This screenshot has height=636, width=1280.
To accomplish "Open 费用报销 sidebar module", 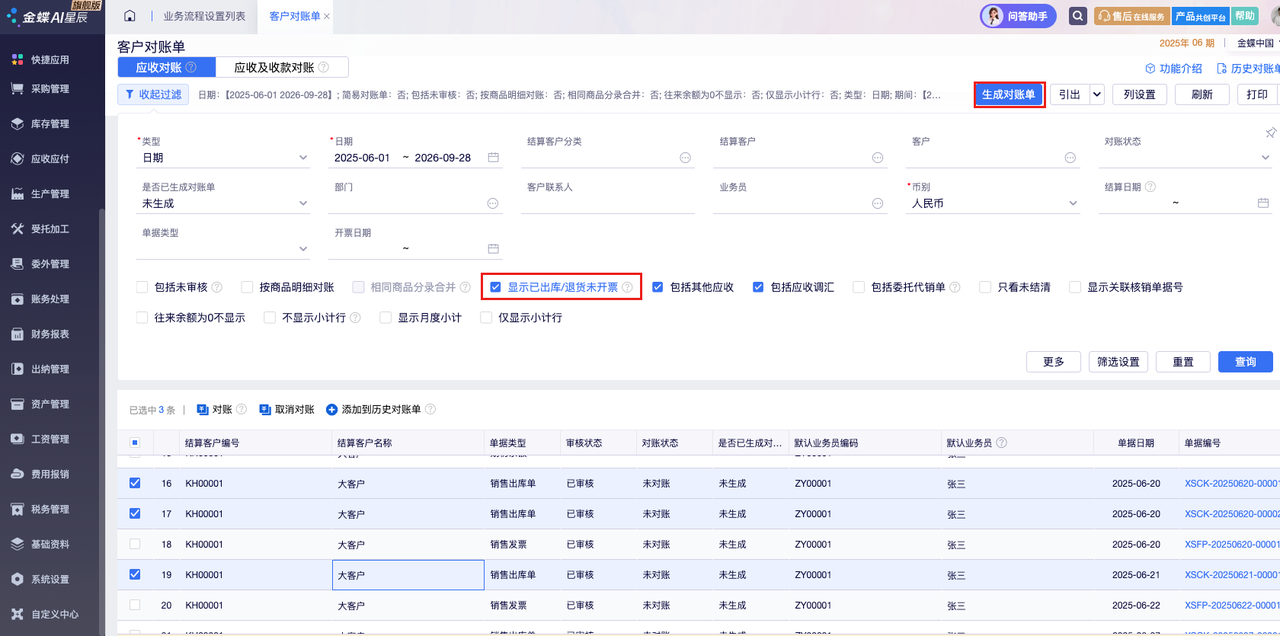I will click(40, 474).
